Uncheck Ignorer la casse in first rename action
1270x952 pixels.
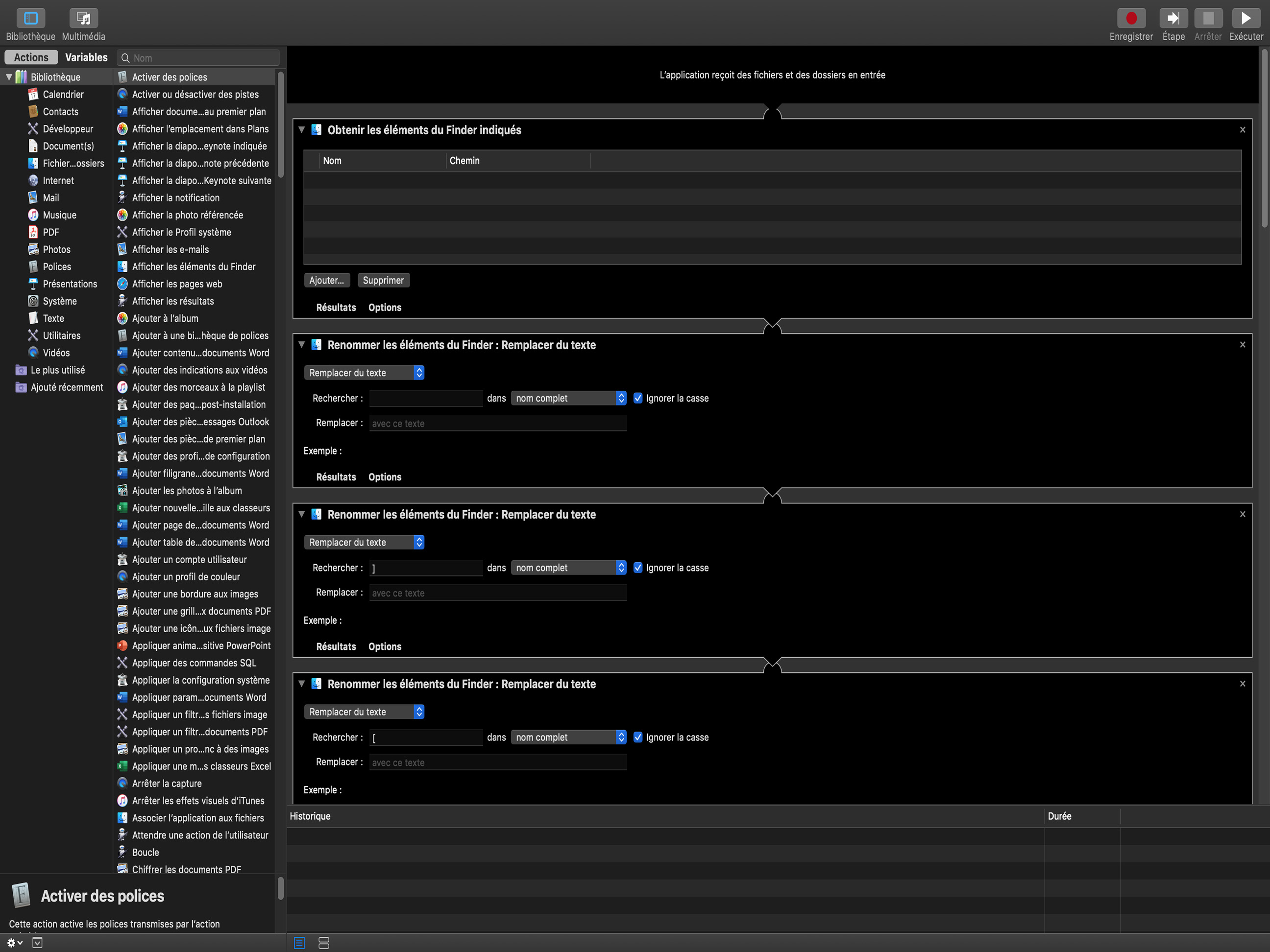pyautogui.click(x=637, y=398)
